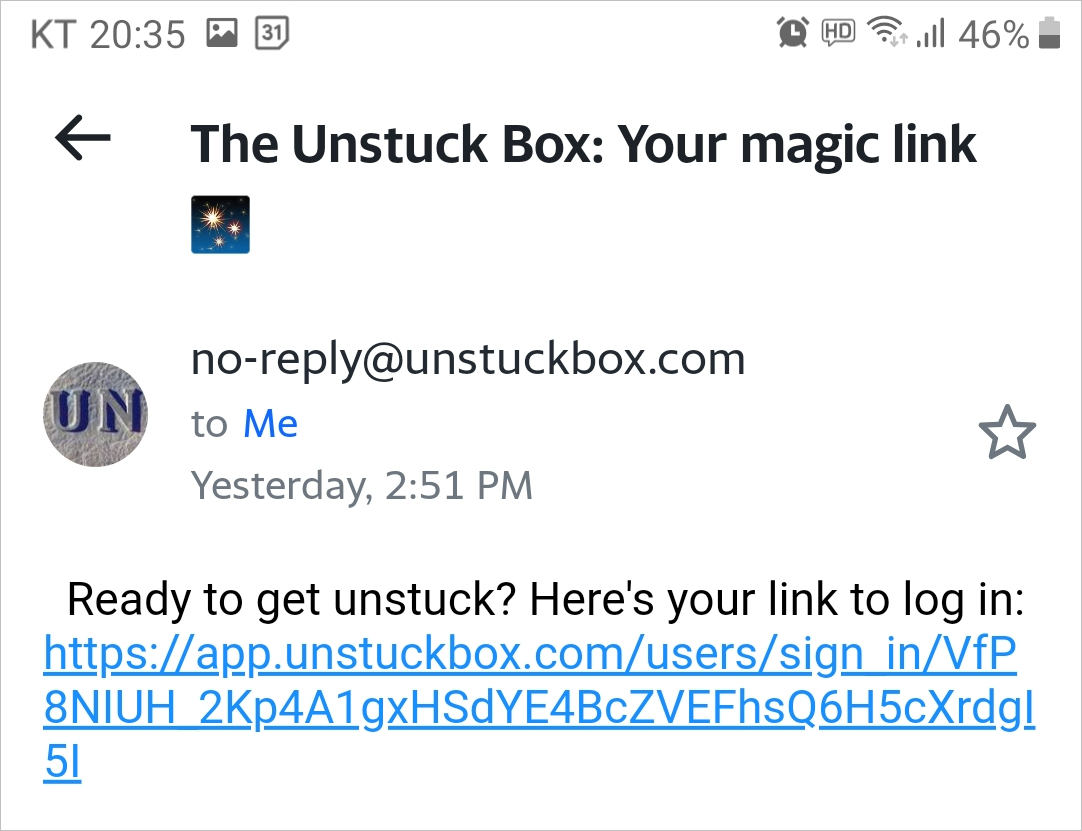The height and width of the screenshot is (831, 1082).
Task: Tap the calendar 31 notification icon
Action: point(272,33)
